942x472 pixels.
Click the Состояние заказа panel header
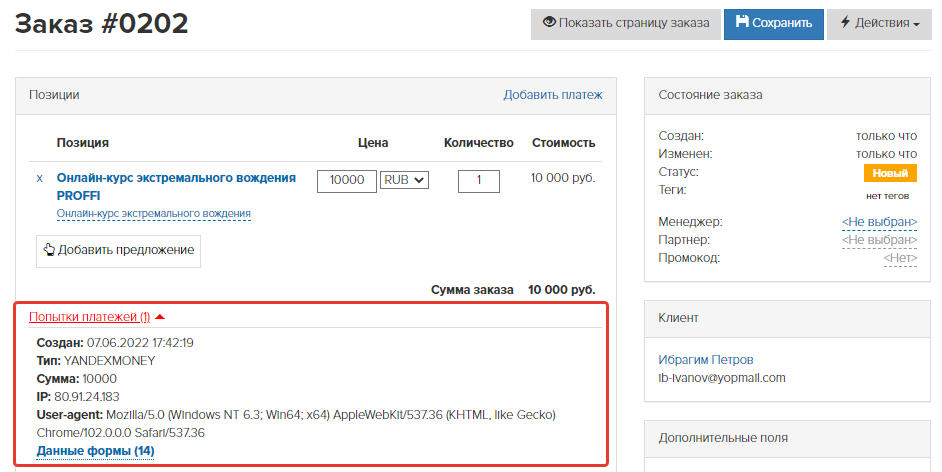tap(787, 96)
